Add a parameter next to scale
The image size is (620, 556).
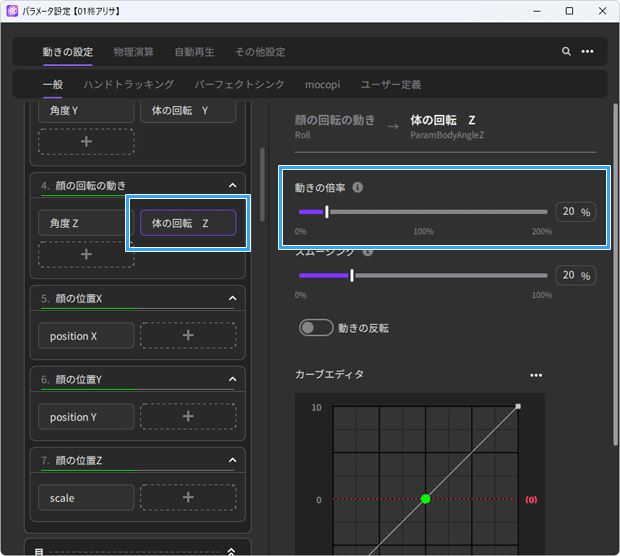(188, 497)
